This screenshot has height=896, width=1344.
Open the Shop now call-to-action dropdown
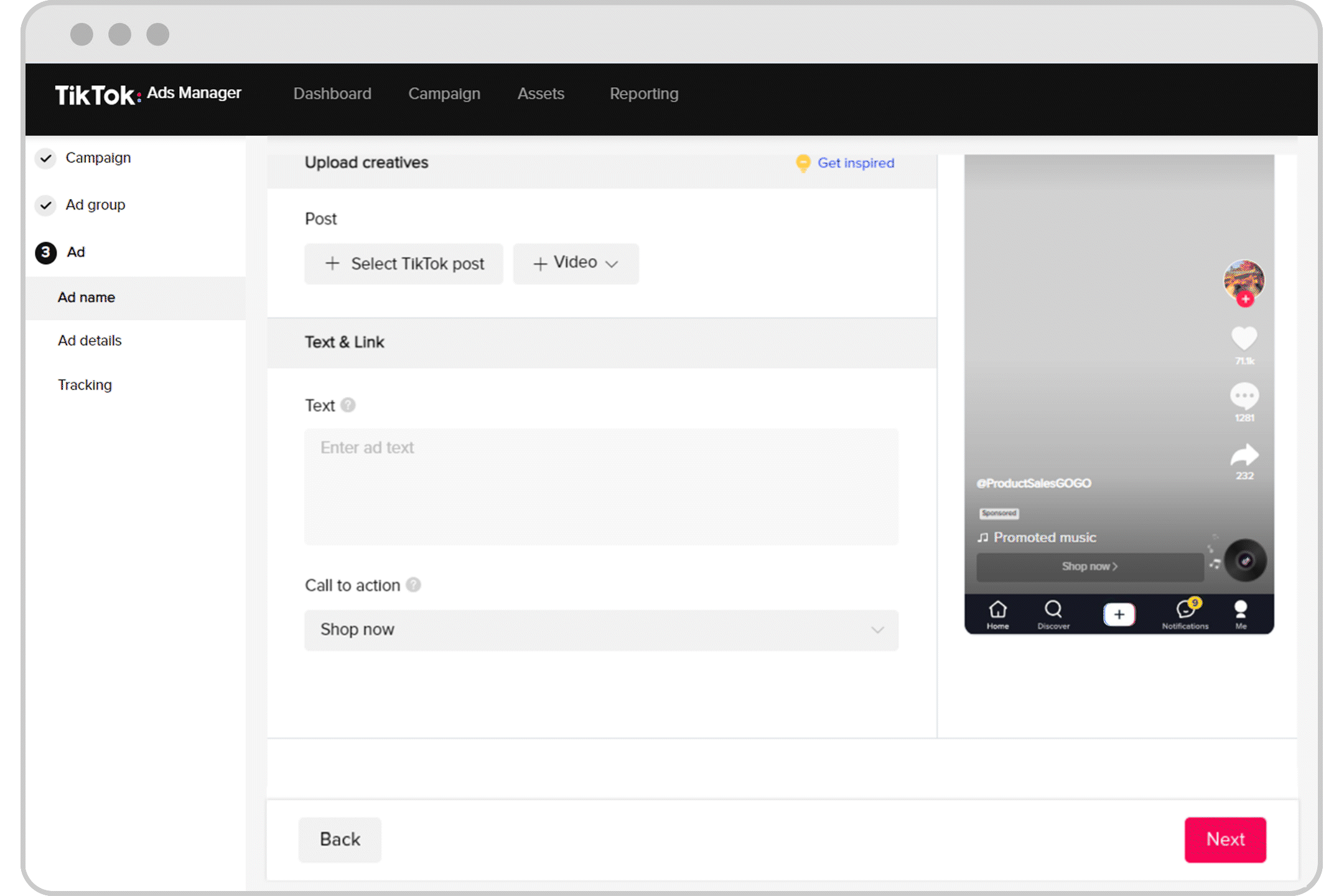click(x=600, y=630)
